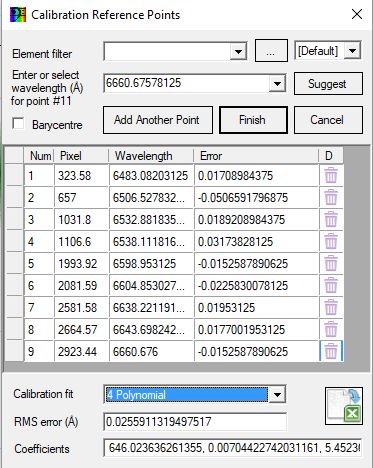Click error cell 0.01953125
The height and width of the screenshot is (468, 373).
coord(256,308)
